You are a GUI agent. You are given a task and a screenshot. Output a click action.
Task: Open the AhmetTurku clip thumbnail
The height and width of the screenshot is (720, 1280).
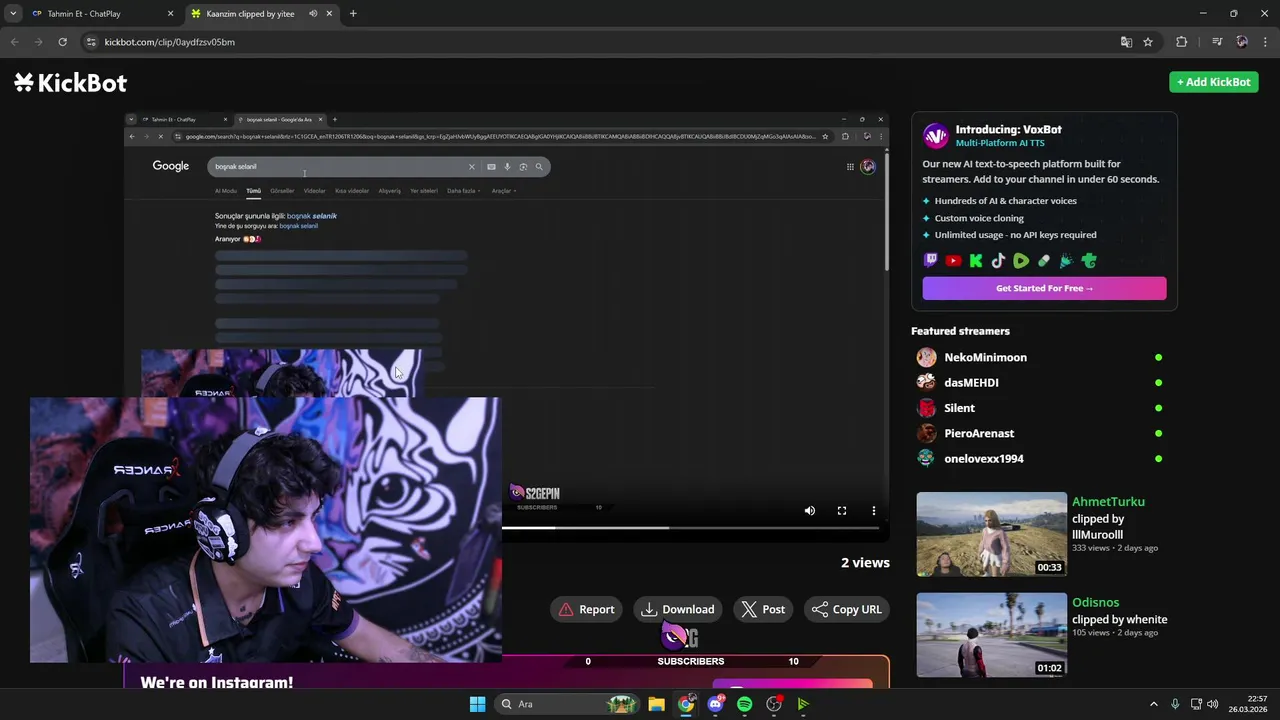point(991,534)
